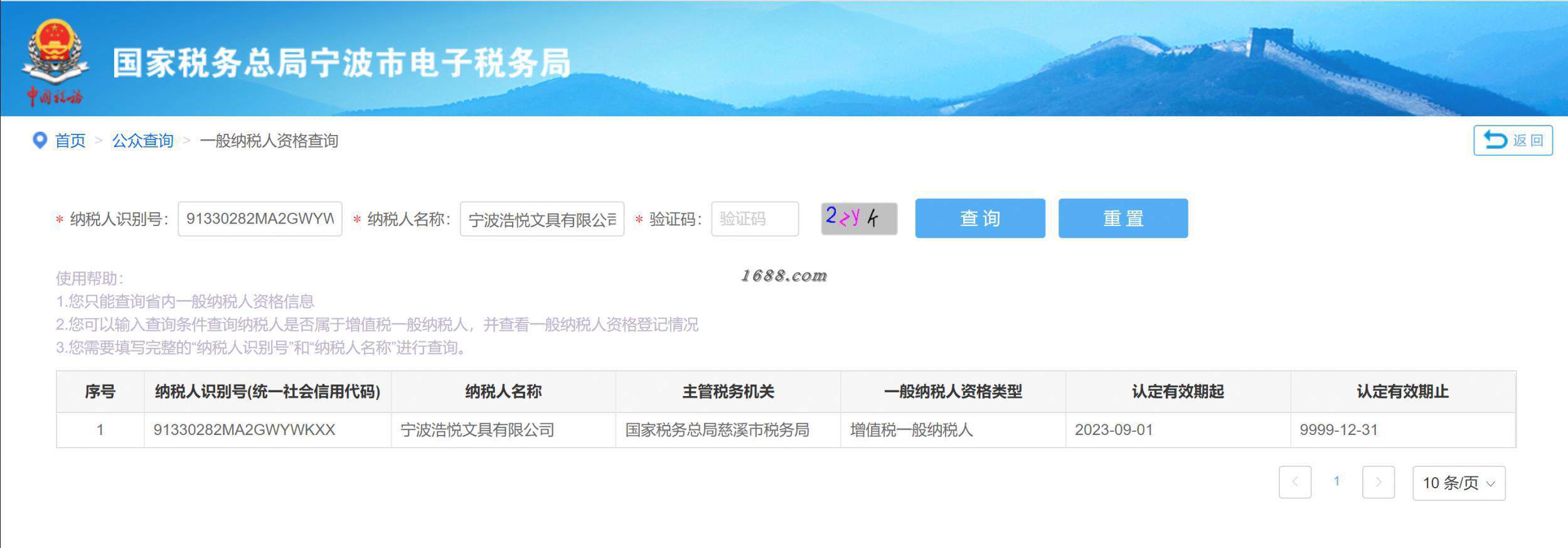
Task: Refresh the captcha verification image
Action: tap(859, 218)
